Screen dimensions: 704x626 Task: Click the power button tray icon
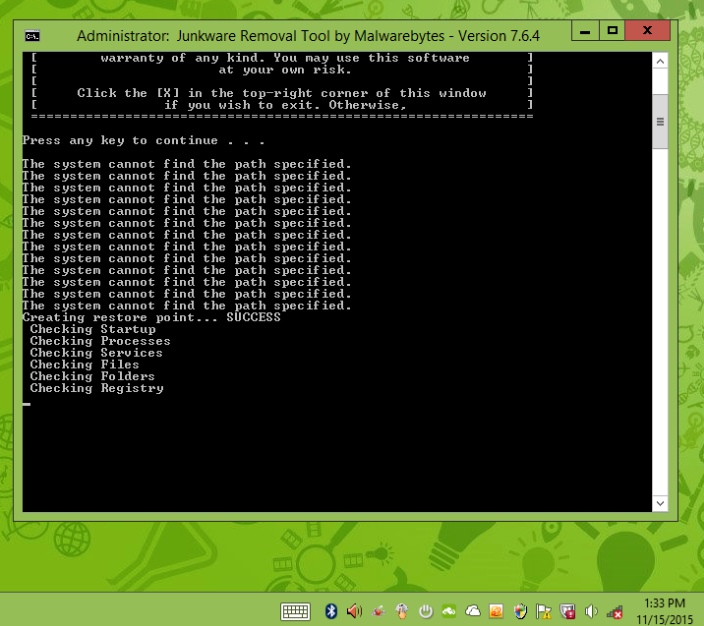[x=426, y=611]
